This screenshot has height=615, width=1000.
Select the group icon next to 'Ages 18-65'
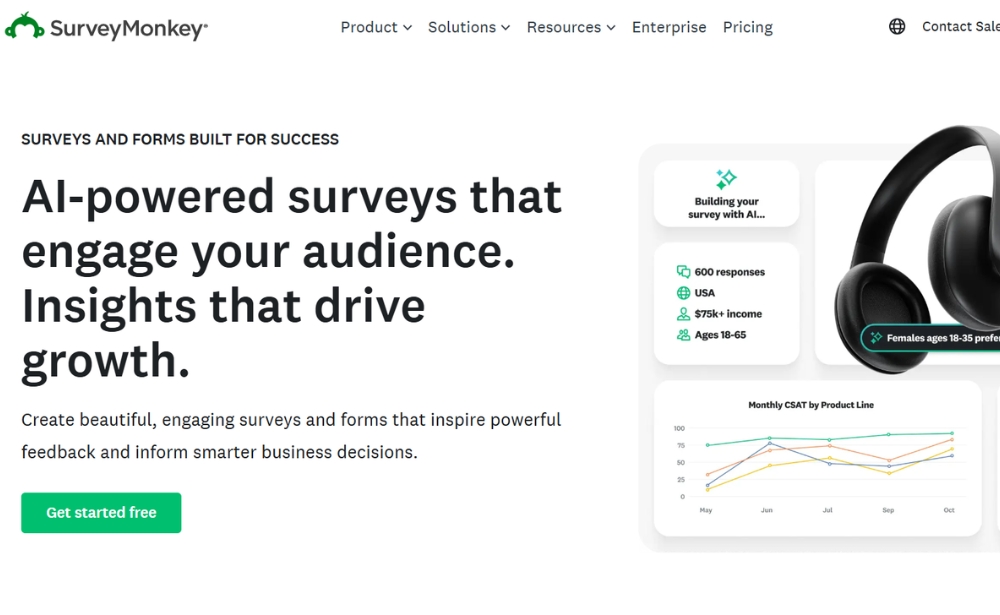(x=683, y=335)
